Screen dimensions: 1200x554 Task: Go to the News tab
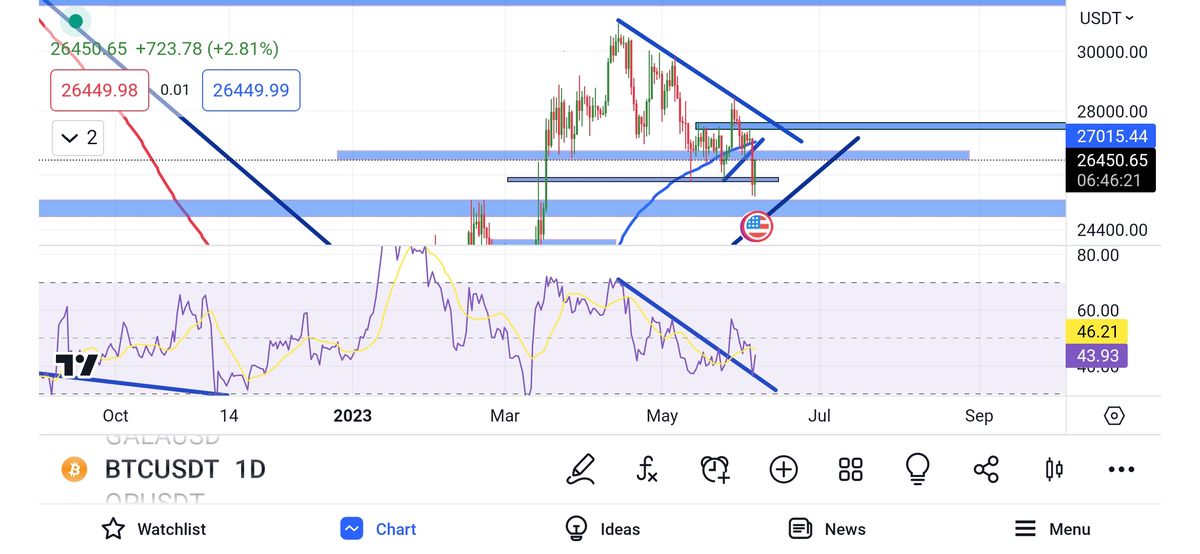coord(827,529)
